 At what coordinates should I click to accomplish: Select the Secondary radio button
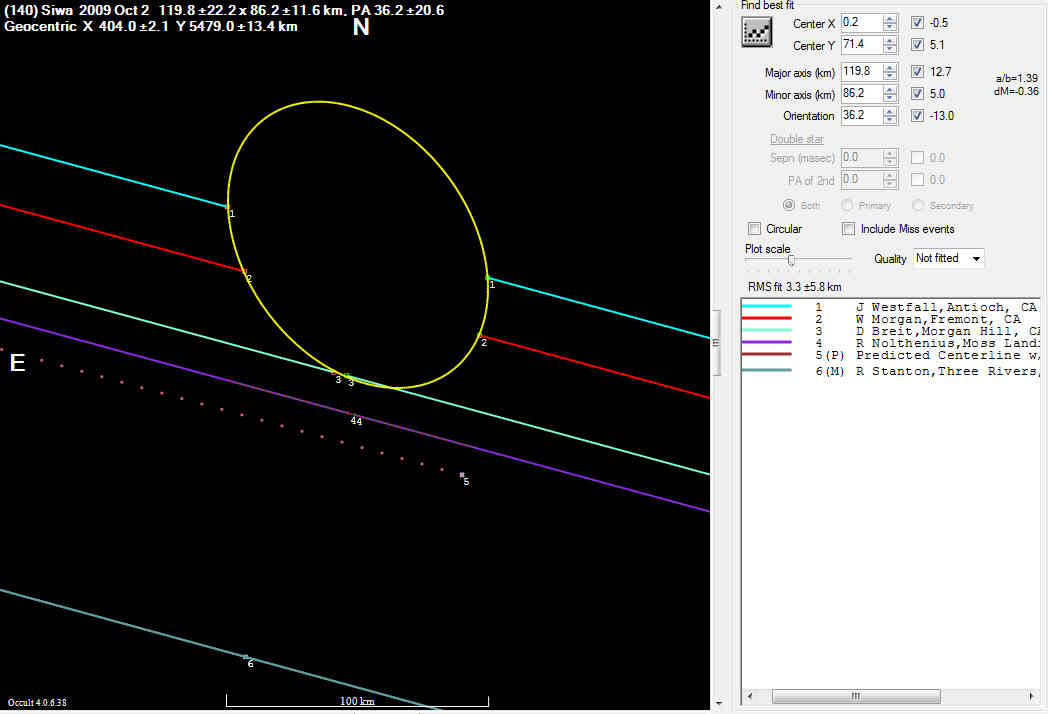pos(918,205)
